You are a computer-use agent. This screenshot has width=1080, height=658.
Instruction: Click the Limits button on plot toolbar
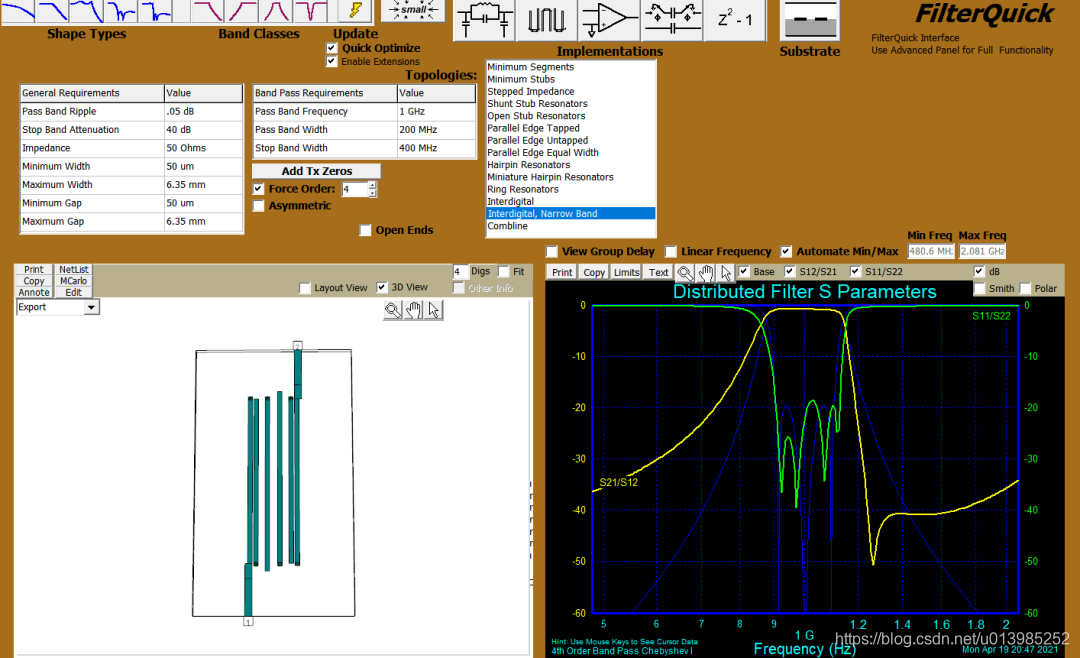tap(626, 272)
